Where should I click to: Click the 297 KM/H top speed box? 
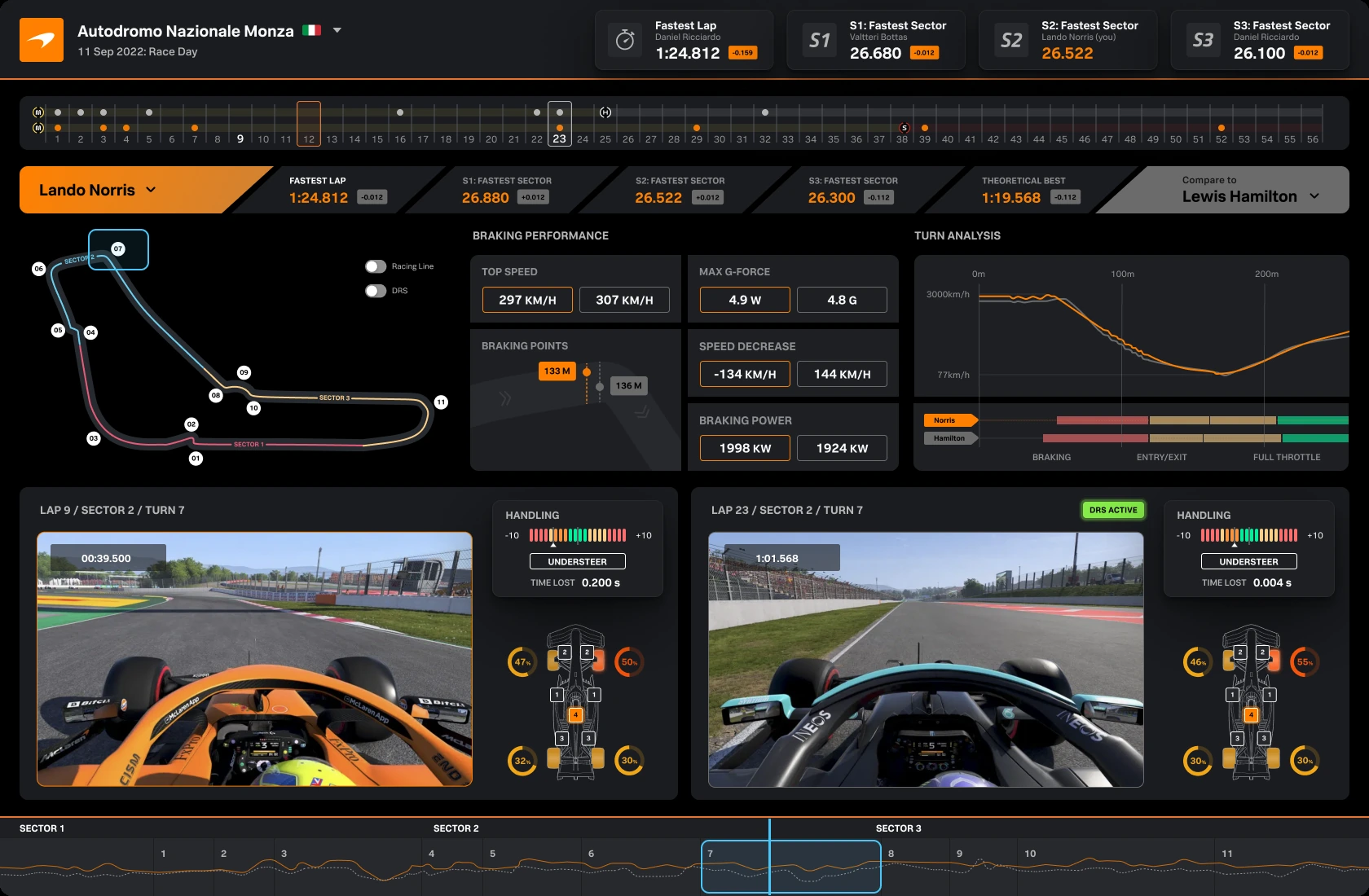[527, 300]
